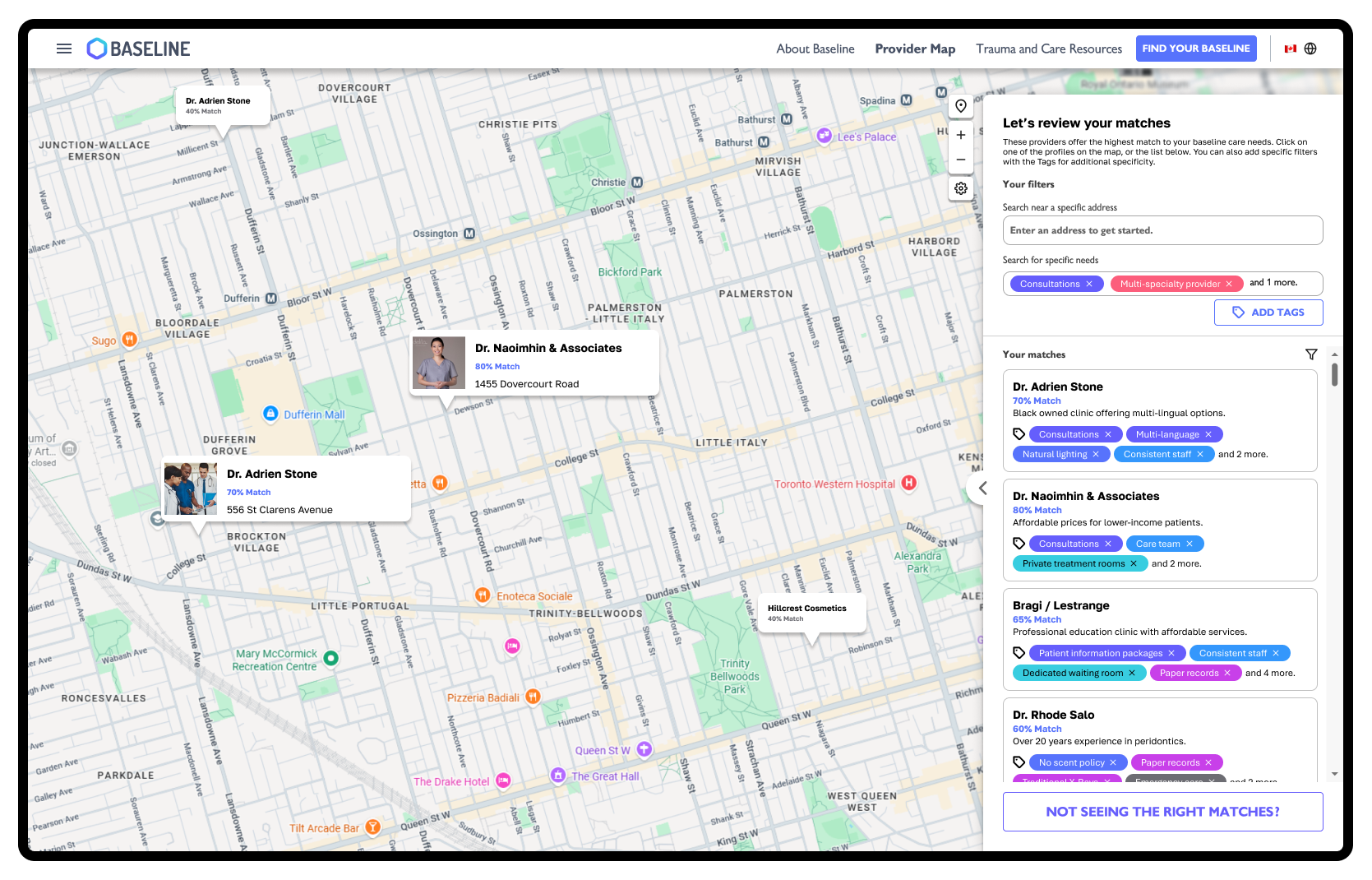
Task: Open the language globe icon
Action: [1310, 49]
